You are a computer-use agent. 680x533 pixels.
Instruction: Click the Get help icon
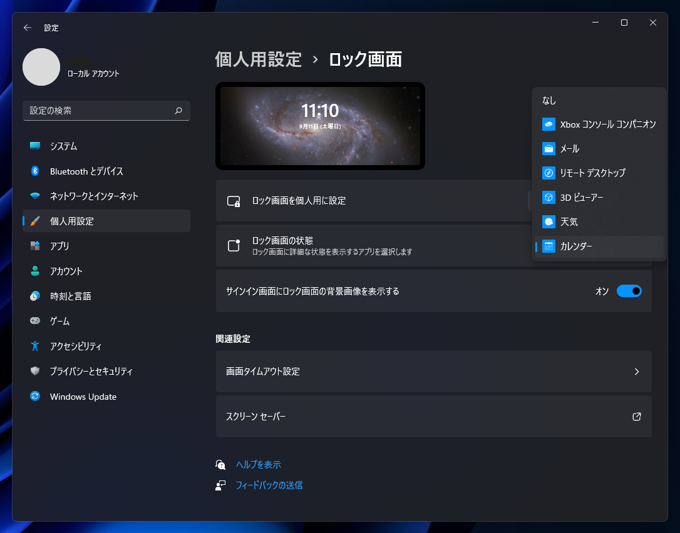(x=220, y=465)
